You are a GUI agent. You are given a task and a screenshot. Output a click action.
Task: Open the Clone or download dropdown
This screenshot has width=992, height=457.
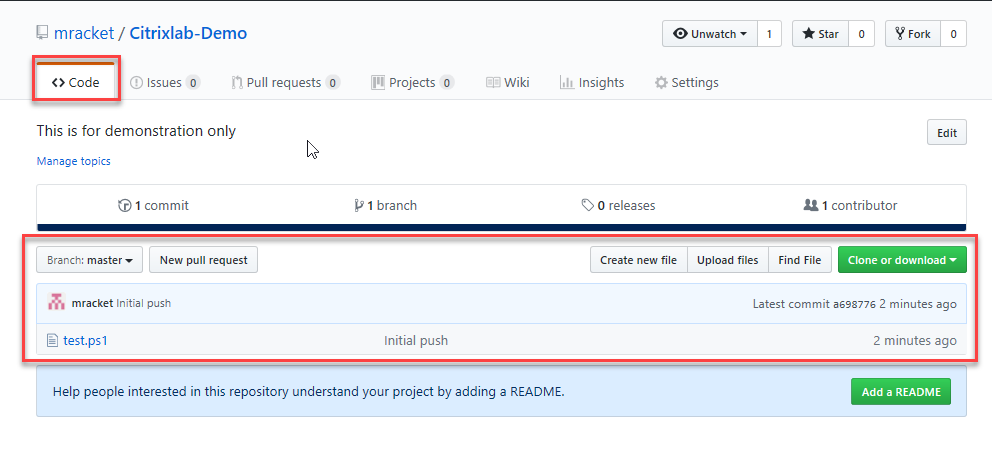point(902,260)
